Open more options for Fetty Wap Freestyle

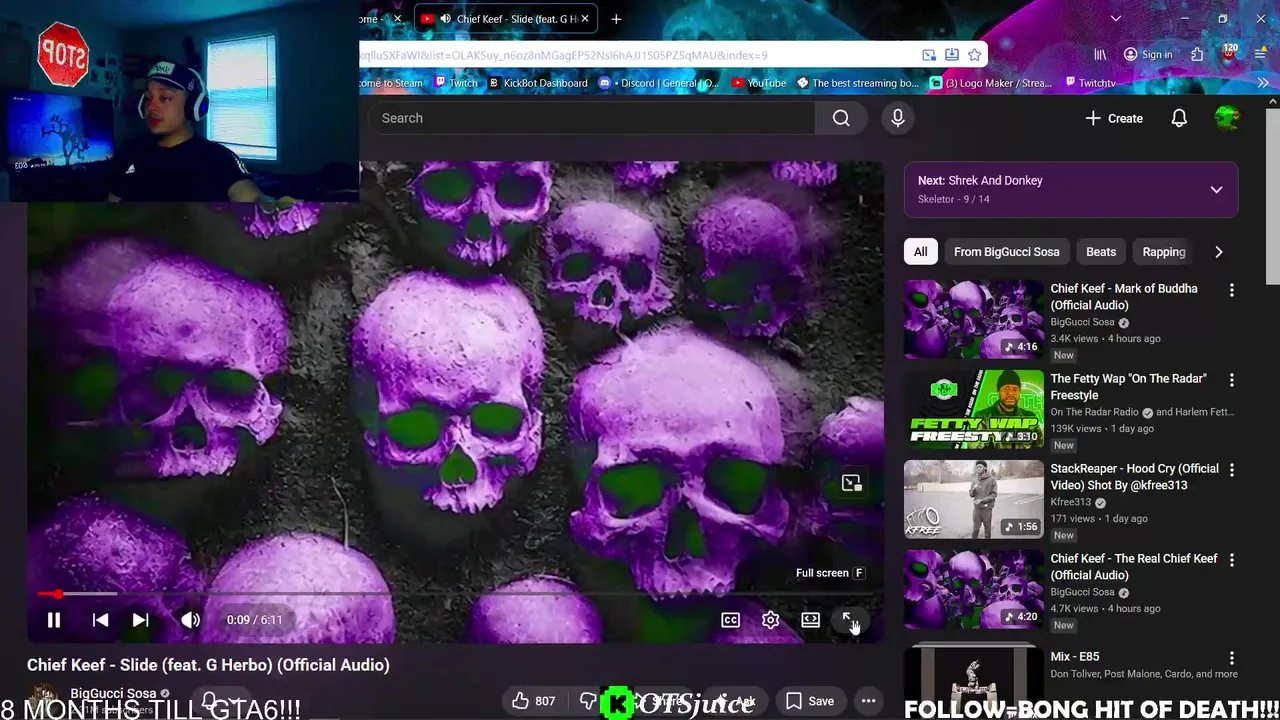point(1232,380)
